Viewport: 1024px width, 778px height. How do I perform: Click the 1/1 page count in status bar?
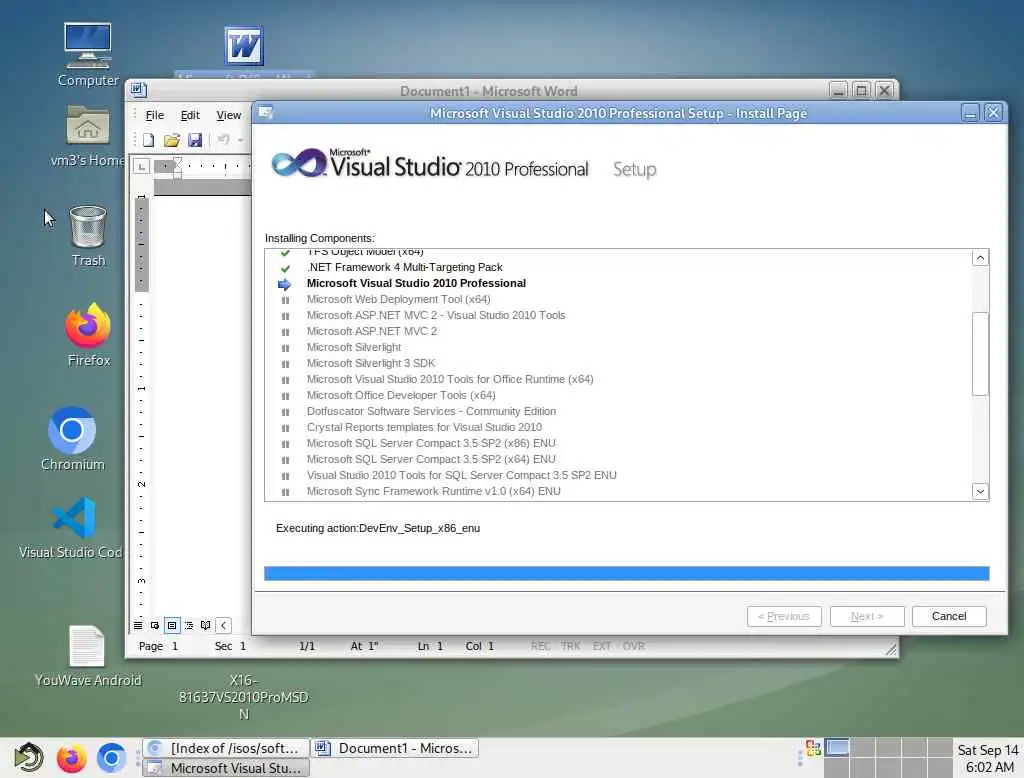[307, 646]
